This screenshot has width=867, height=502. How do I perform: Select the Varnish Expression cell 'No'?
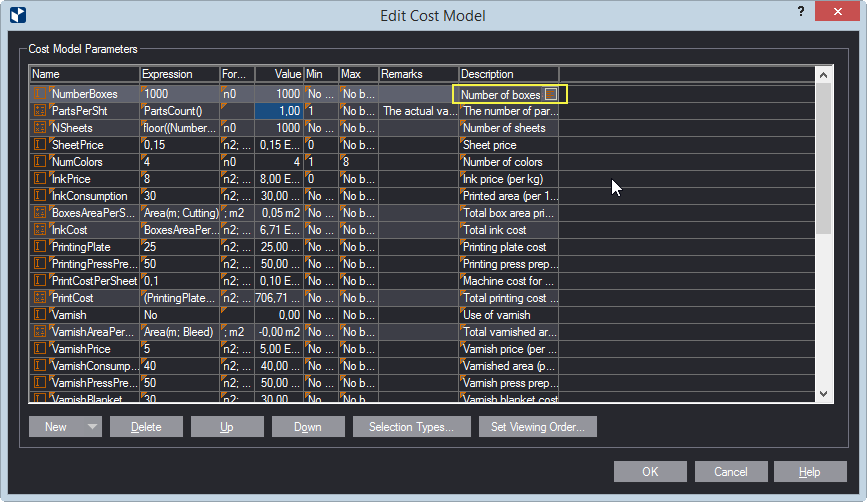[180, 315]
